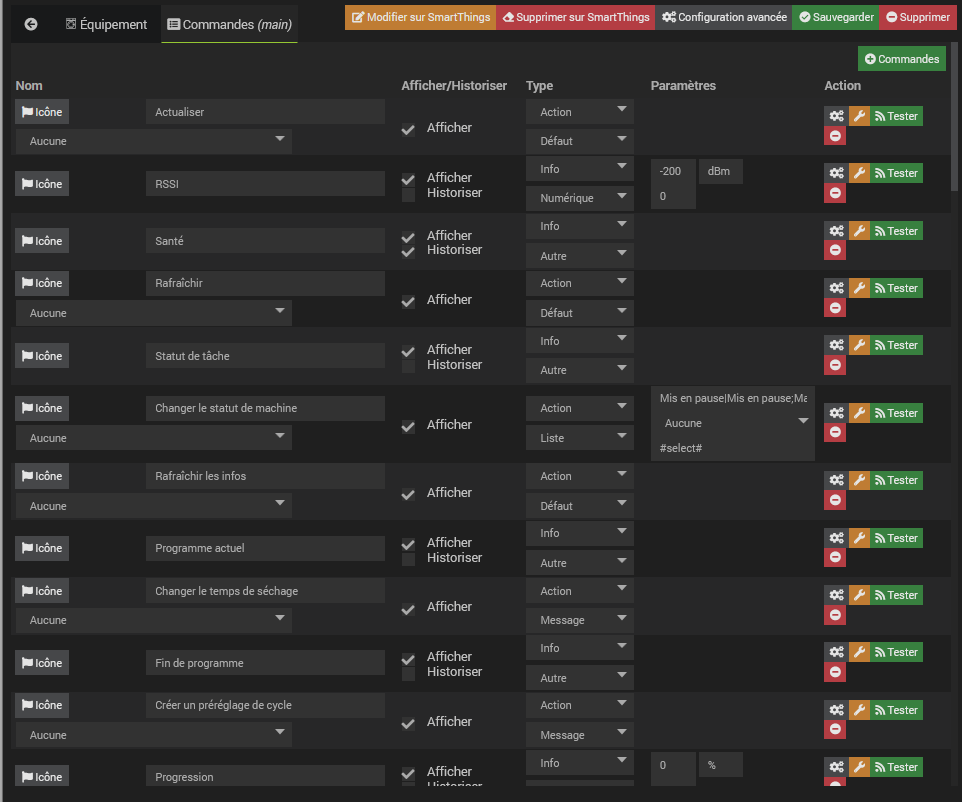
Task: Edit the Progression name field
Action: pyautogui.click(x=266, y=776)
